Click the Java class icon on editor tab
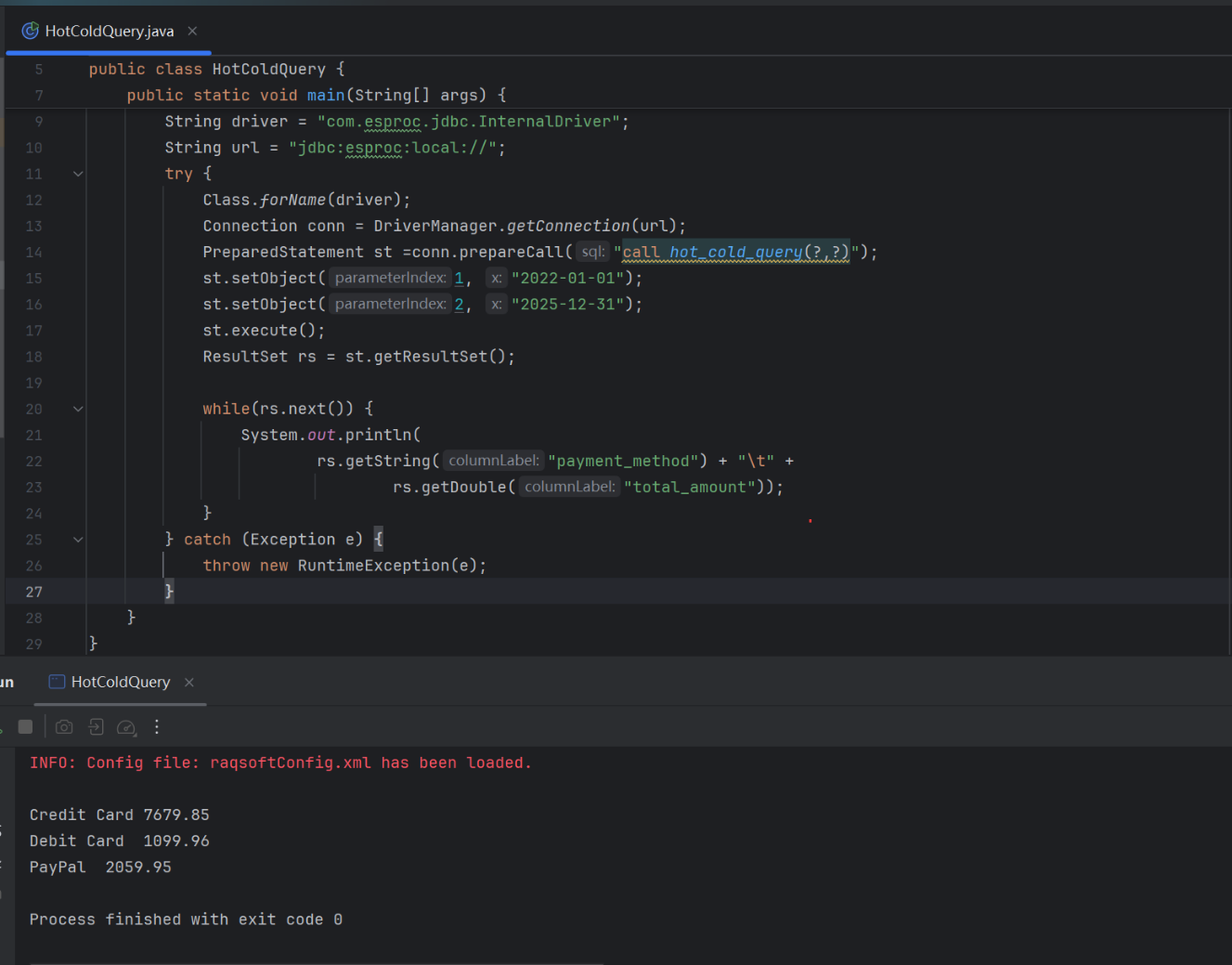Screen dimensions: 1232x965 [30, 31]
